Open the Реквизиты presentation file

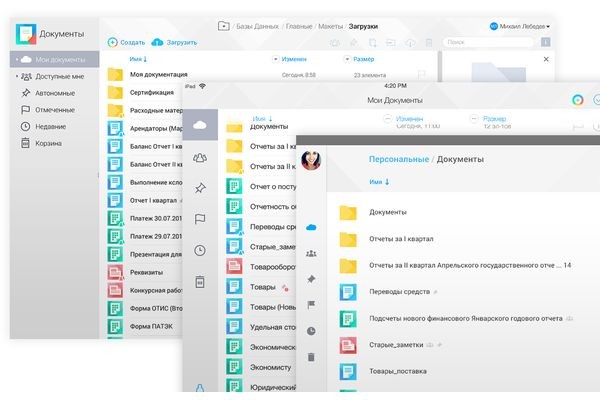tap(146, 272)
